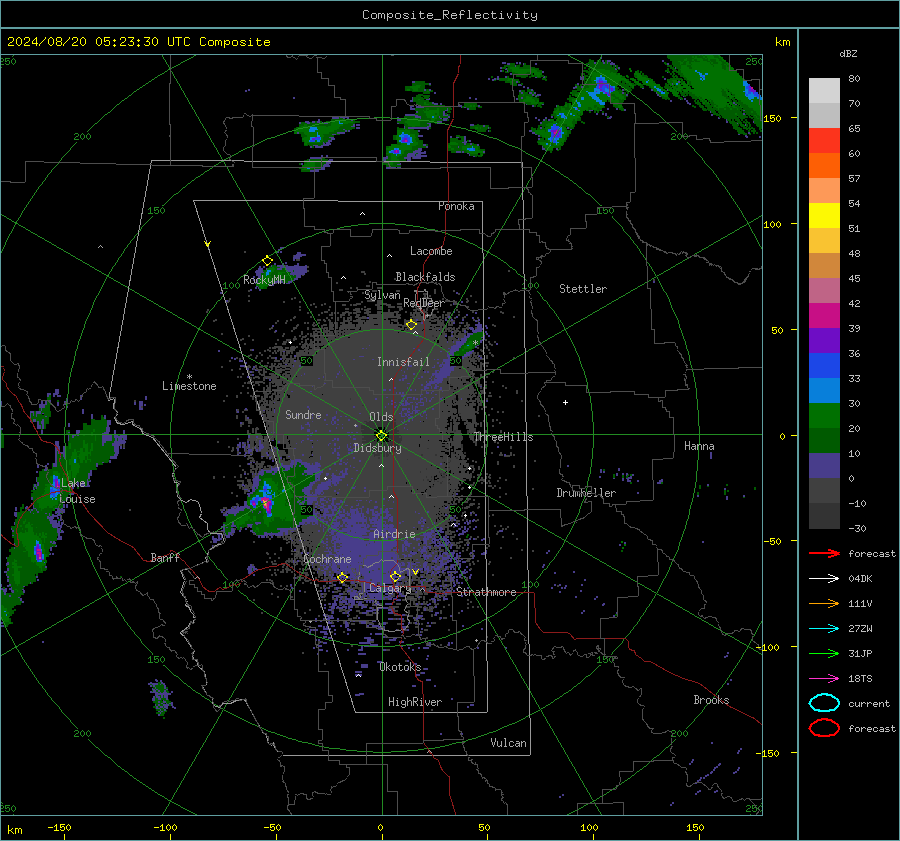
Task: Click the Banff town label
Action: click(165, 557)
